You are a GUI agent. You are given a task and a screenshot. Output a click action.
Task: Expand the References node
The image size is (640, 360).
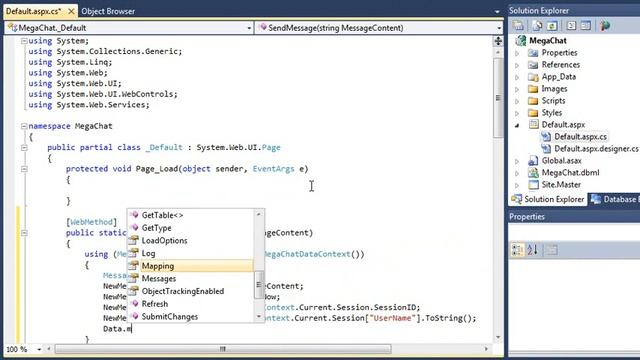click(x=517, y=65)
